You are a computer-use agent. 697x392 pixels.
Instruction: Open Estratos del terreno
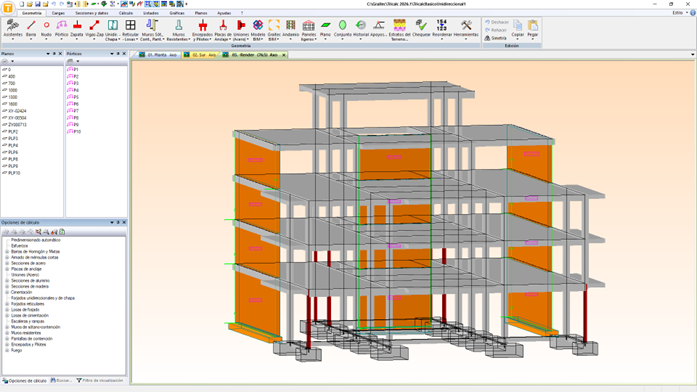pyautogui.click(x=399, y=29)
